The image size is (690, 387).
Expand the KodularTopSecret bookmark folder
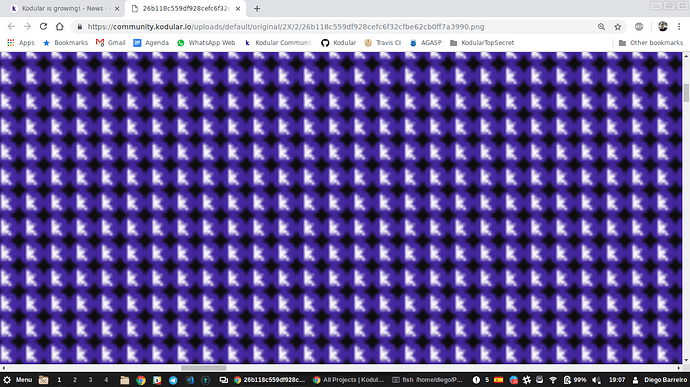pos(482,43)
